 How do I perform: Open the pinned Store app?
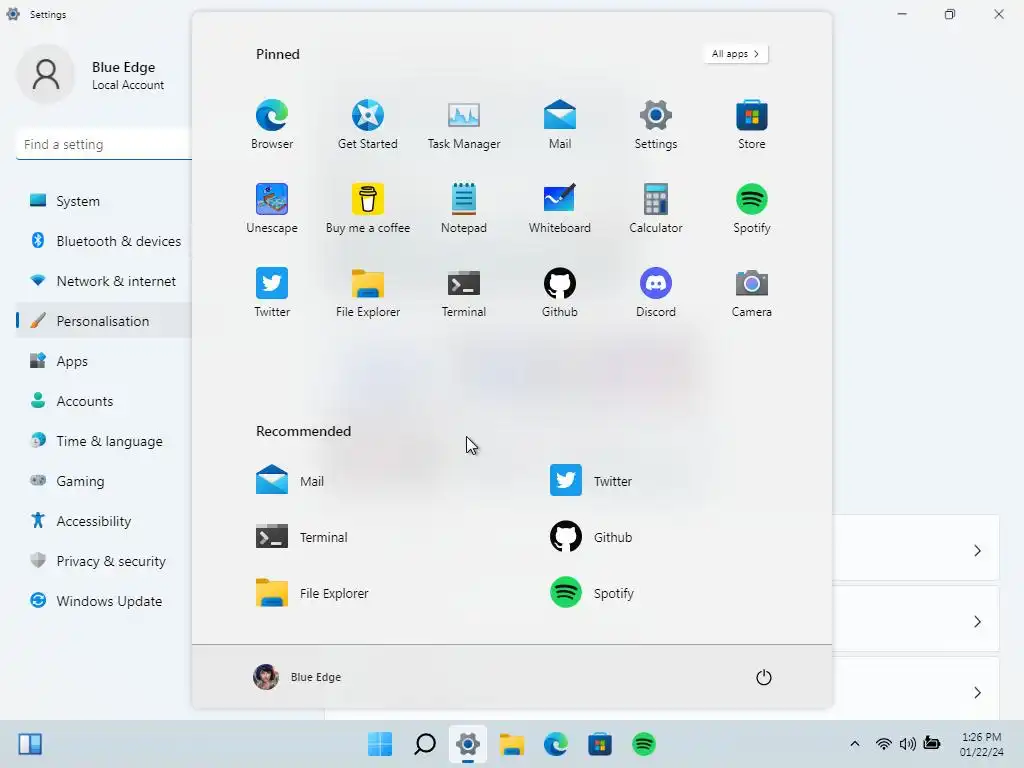click(752, 124)
